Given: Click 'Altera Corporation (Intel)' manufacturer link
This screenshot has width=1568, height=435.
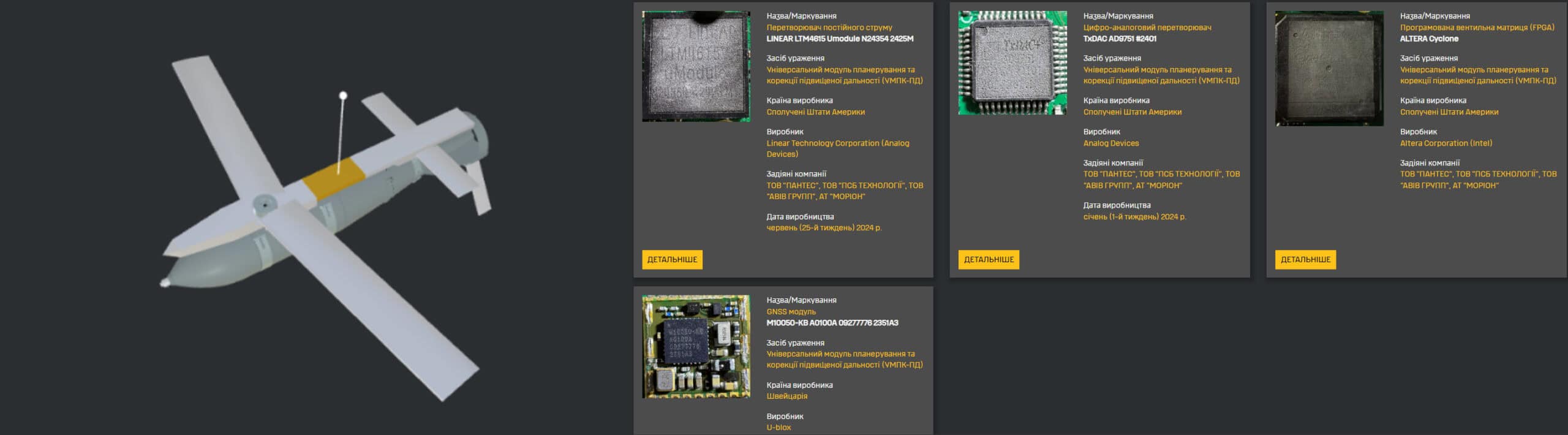Looking at the screenshot, I should (x=1445, y=143).
